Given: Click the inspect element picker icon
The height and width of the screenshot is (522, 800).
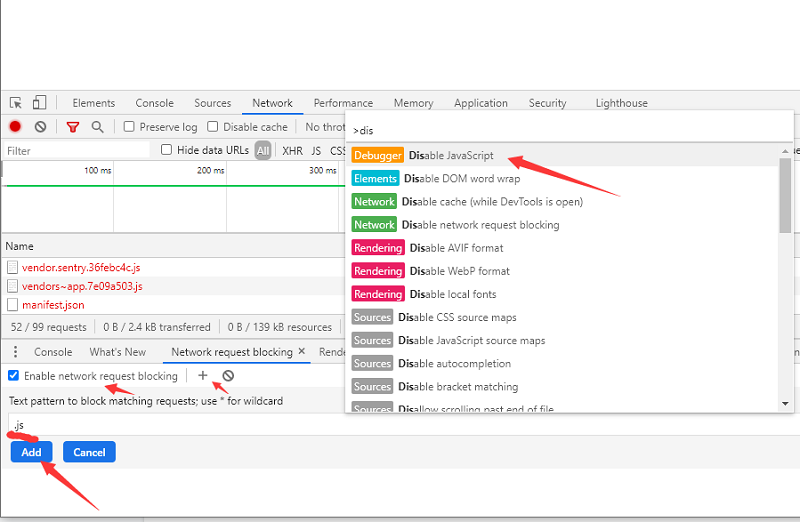Looking at the screenshot, I should (16, 103).
